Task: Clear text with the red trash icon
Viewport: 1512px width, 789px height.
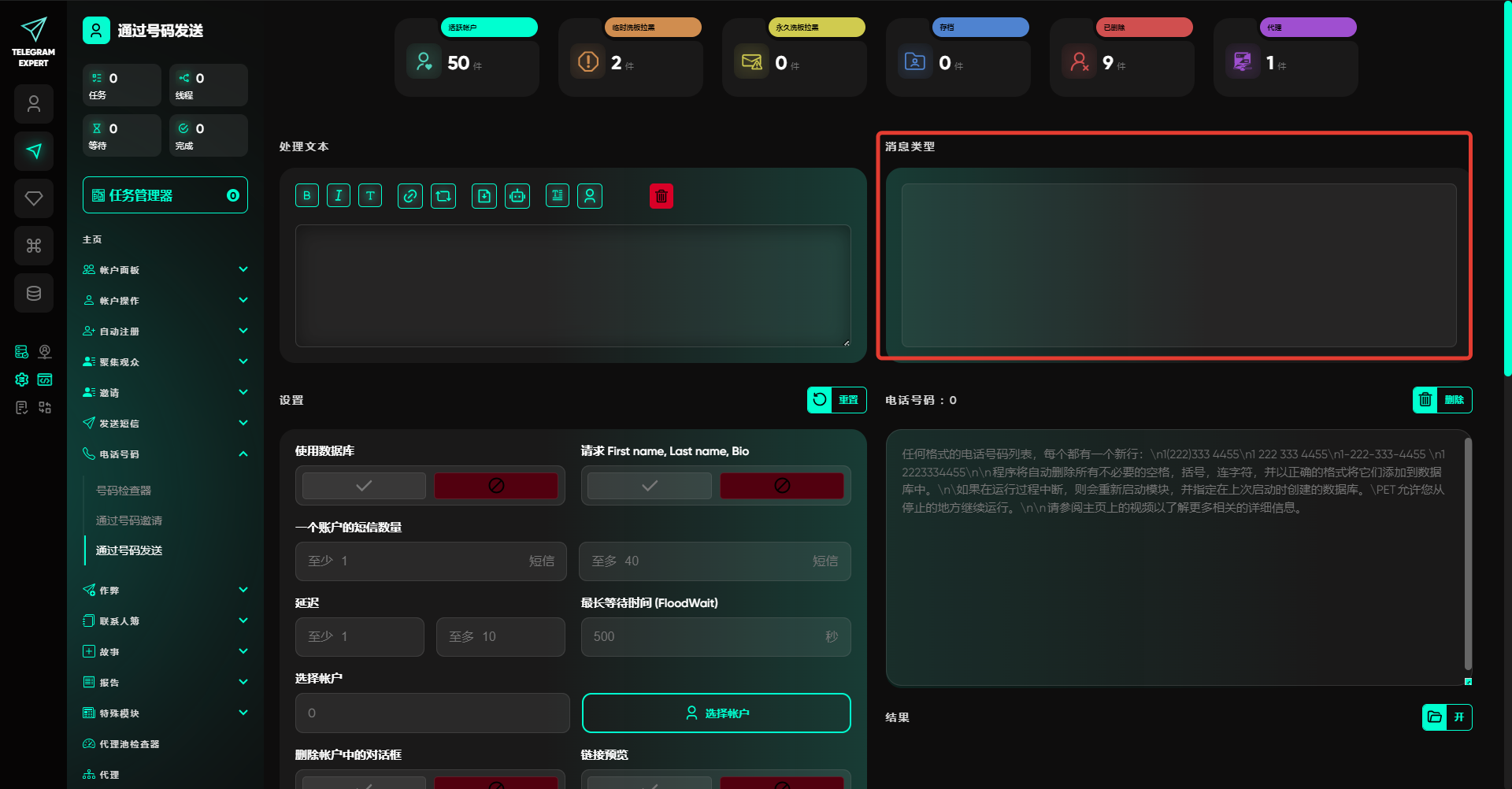Action: [x=661, y=196]
